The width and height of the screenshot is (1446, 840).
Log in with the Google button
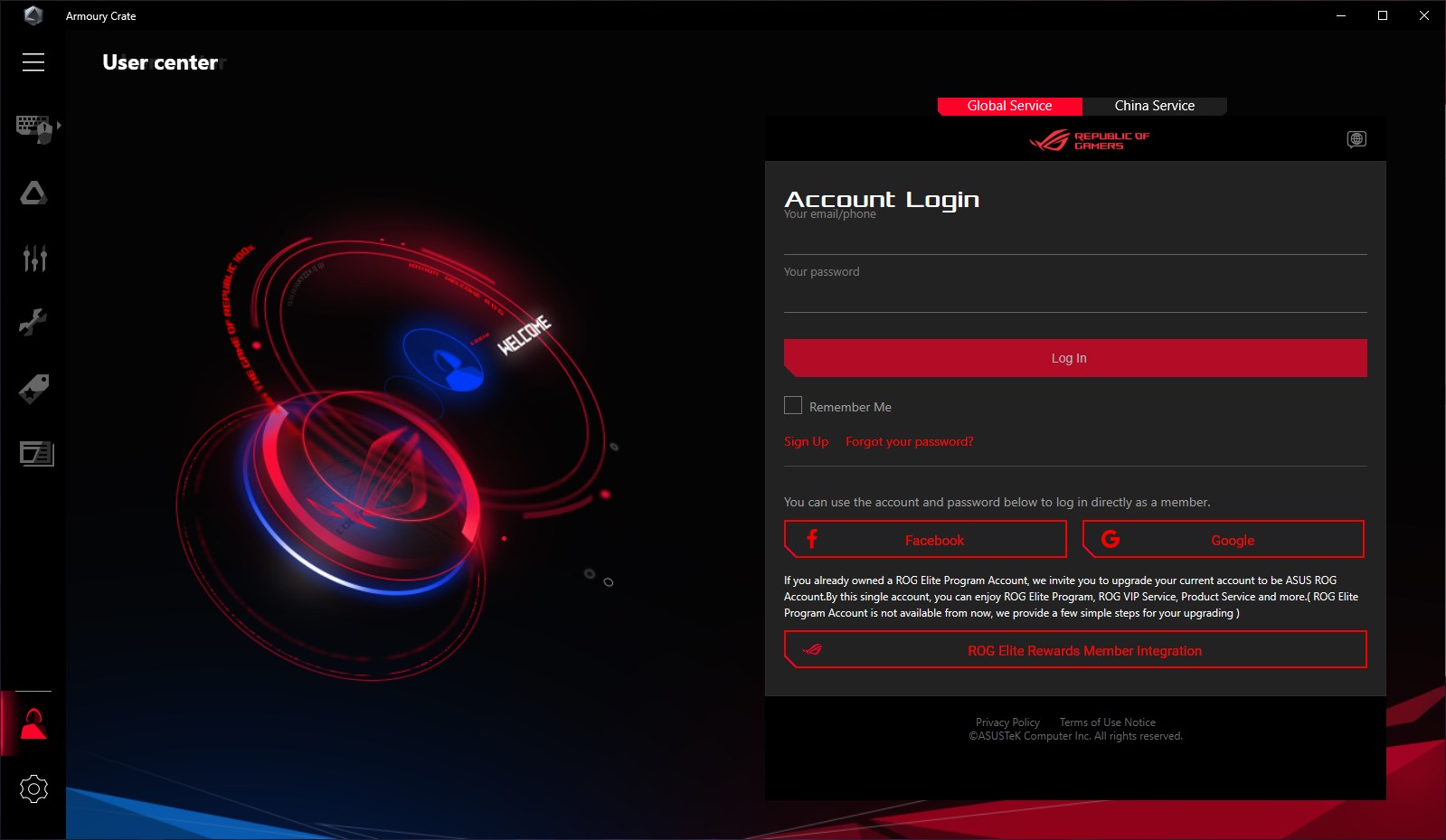click(1224, 540)
